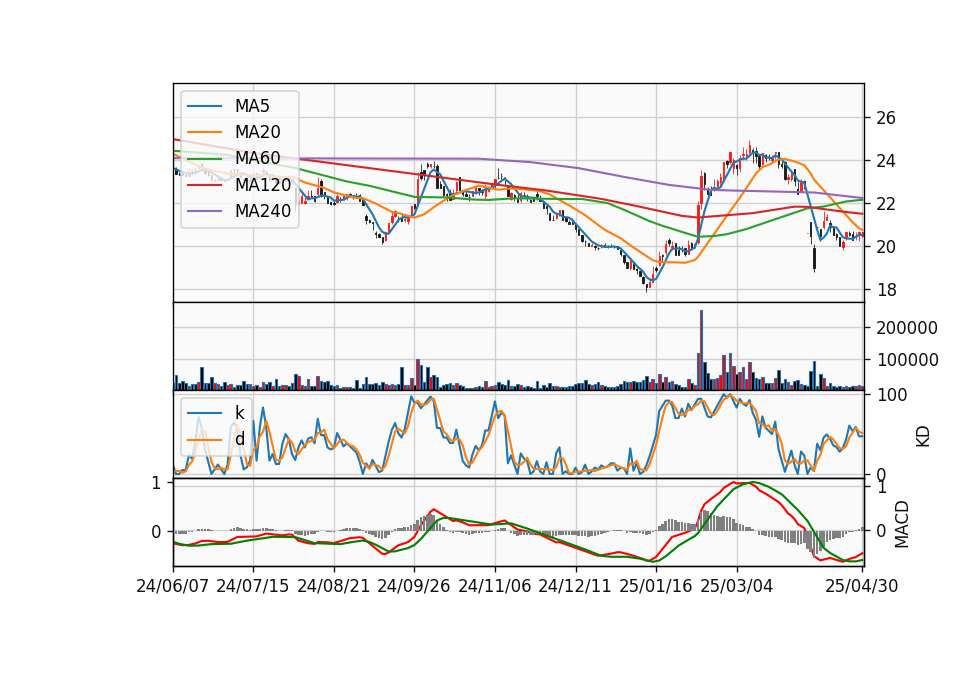
Task: Click the price axis value 24
Action: pyautogui.click(x=886, y=161)
